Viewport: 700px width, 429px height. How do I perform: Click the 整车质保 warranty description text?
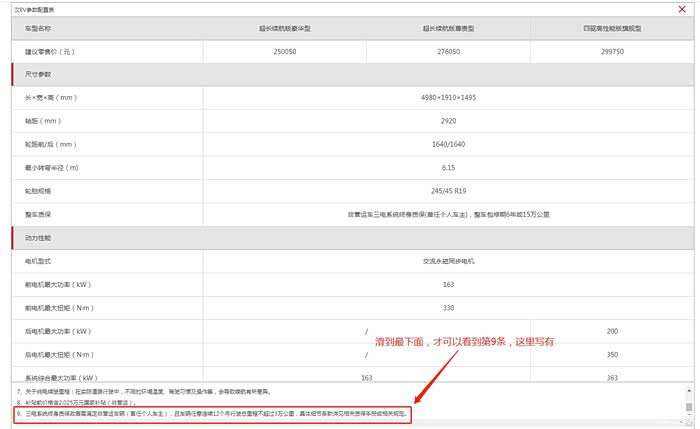(448, 214)
